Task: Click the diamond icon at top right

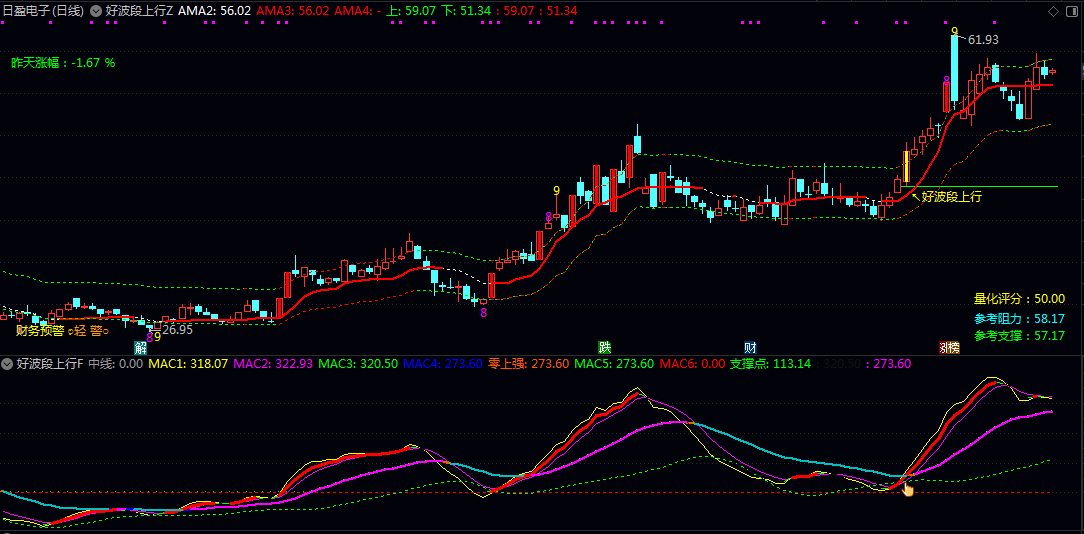Action: coord(1052,11)
